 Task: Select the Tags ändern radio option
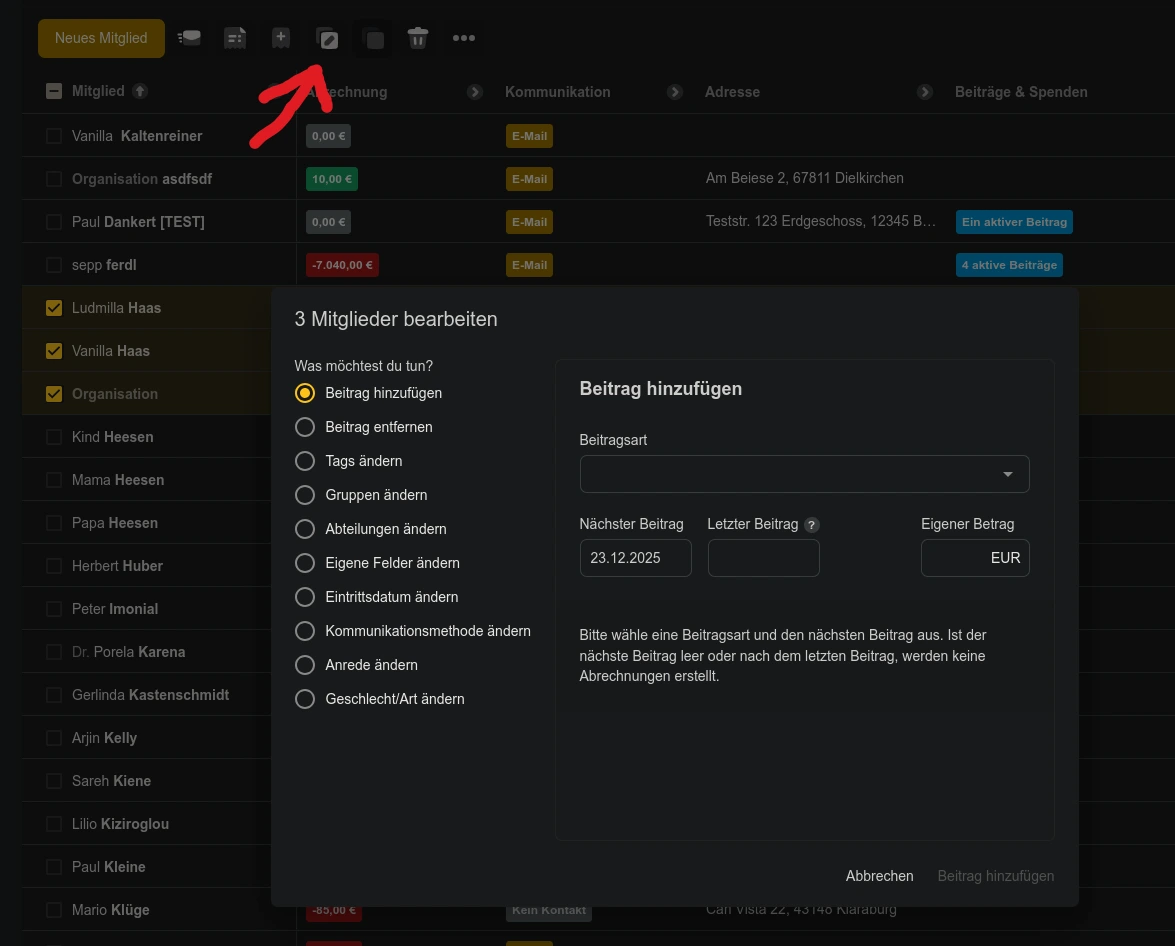point(305,461)
